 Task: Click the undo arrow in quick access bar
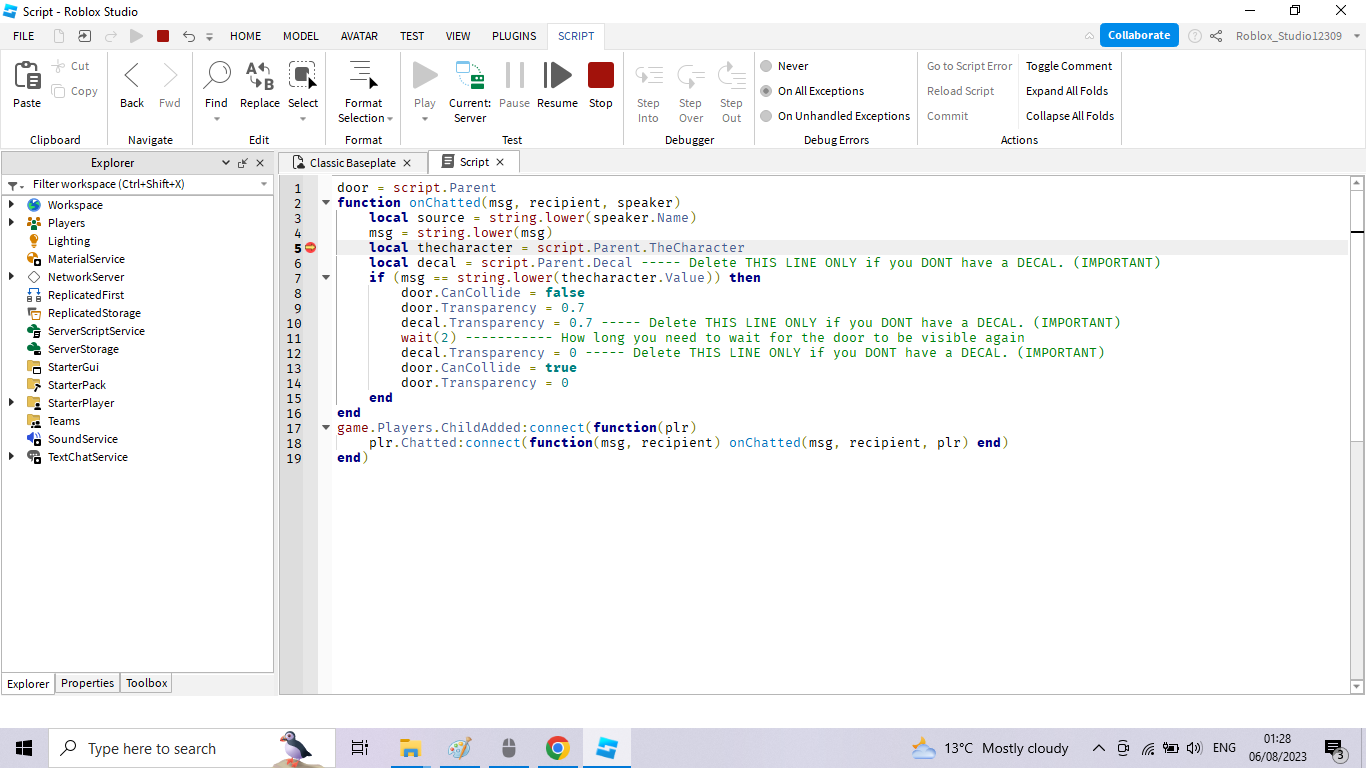(x=189, y=36)
